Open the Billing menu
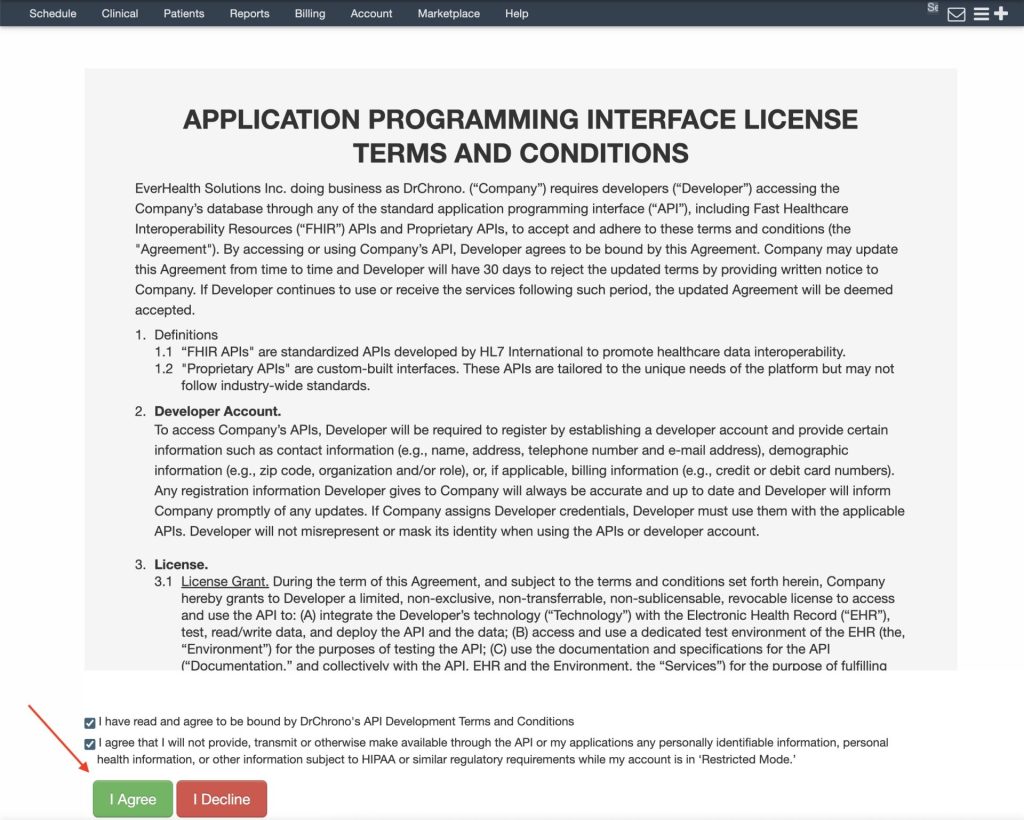 click(310, 13)
